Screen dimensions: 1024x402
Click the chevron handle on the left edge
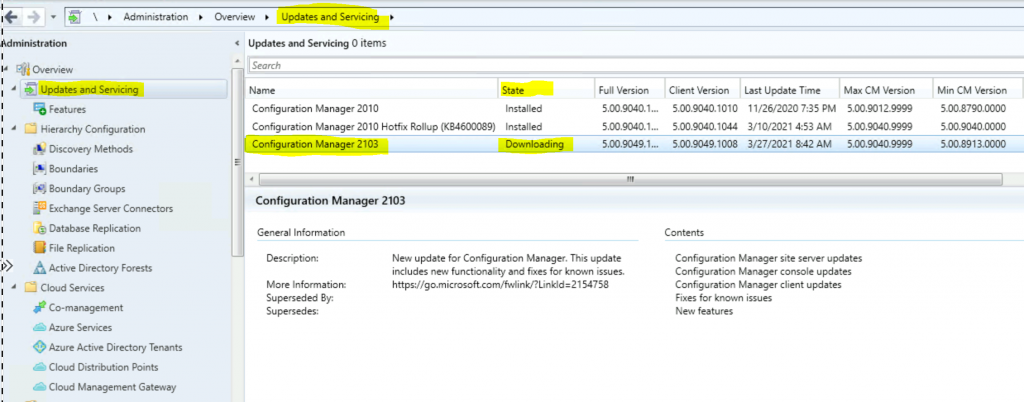point(7,266)
